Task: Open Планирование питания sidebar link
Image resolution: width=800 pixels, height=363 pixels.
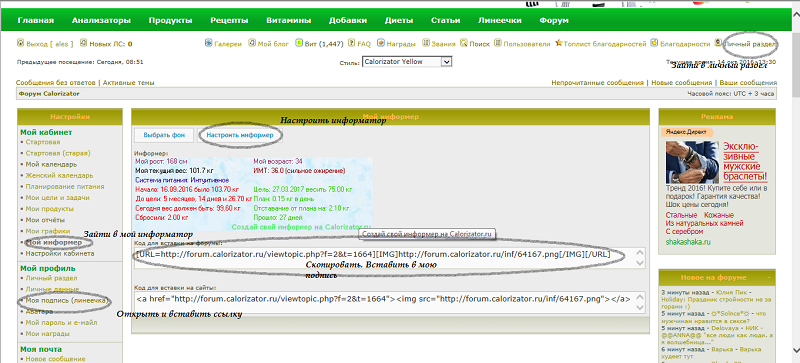Action: point(65,186)
